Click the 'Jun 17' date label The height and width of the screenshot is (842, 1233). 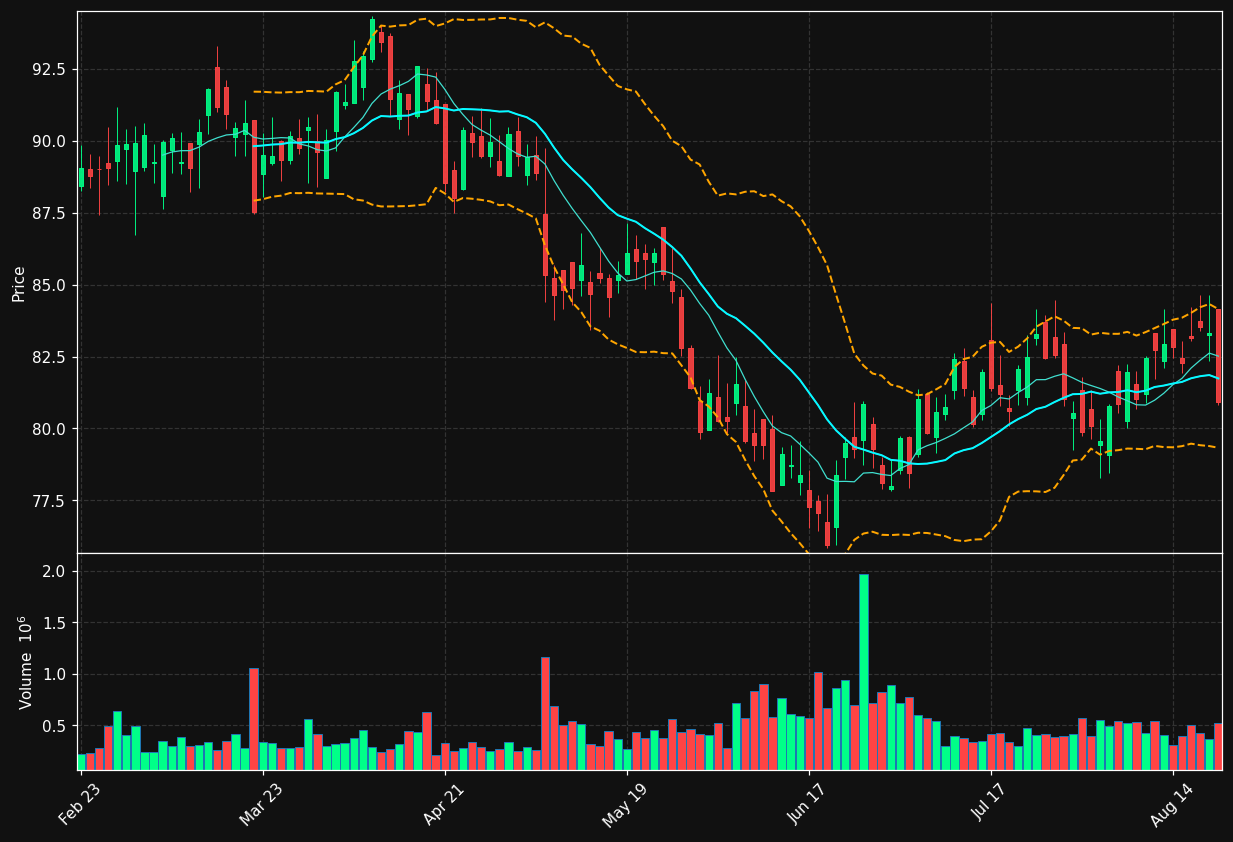(808, 804)
